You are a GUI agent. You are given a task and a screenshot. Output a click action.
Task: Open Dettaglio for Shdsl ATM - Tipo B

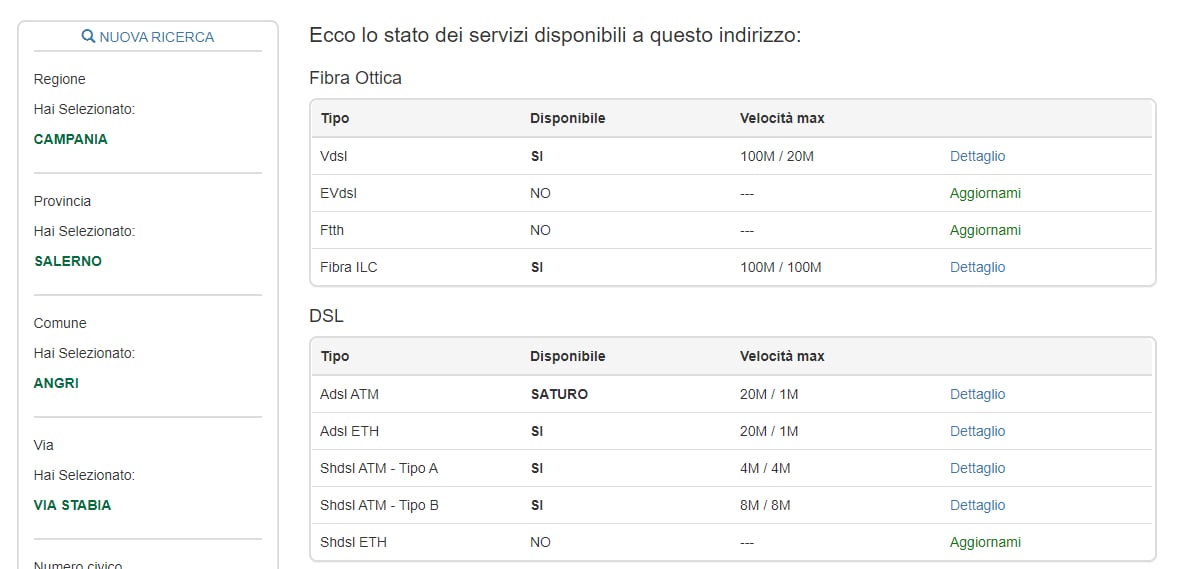(977, 505)
